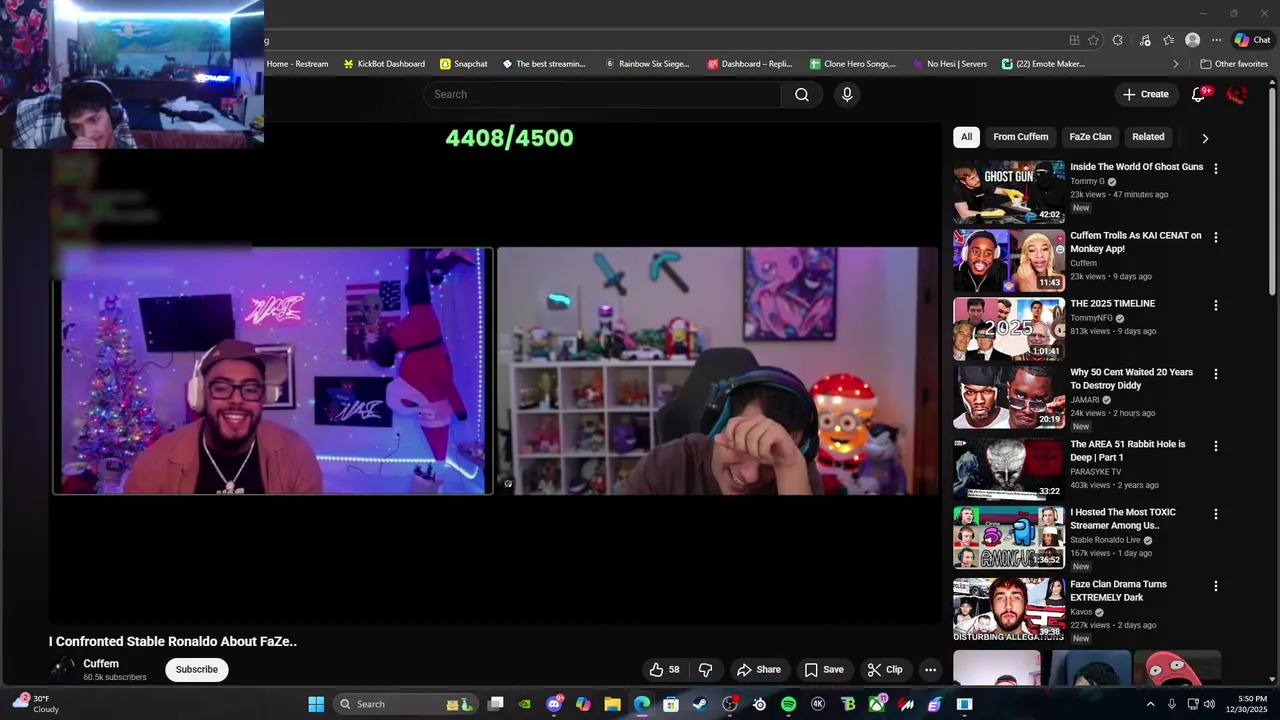Select the Related filter chip

pyautogui.click(x=1148, y=137)
